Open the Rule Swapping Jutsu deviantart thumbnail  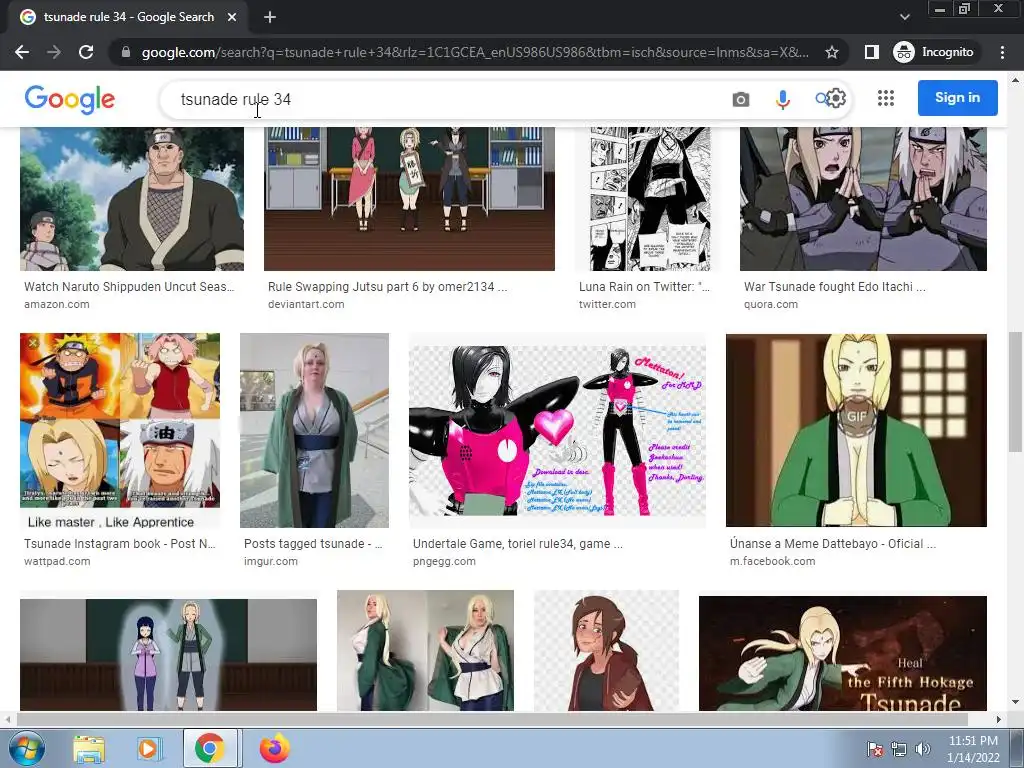pos(409,199)
